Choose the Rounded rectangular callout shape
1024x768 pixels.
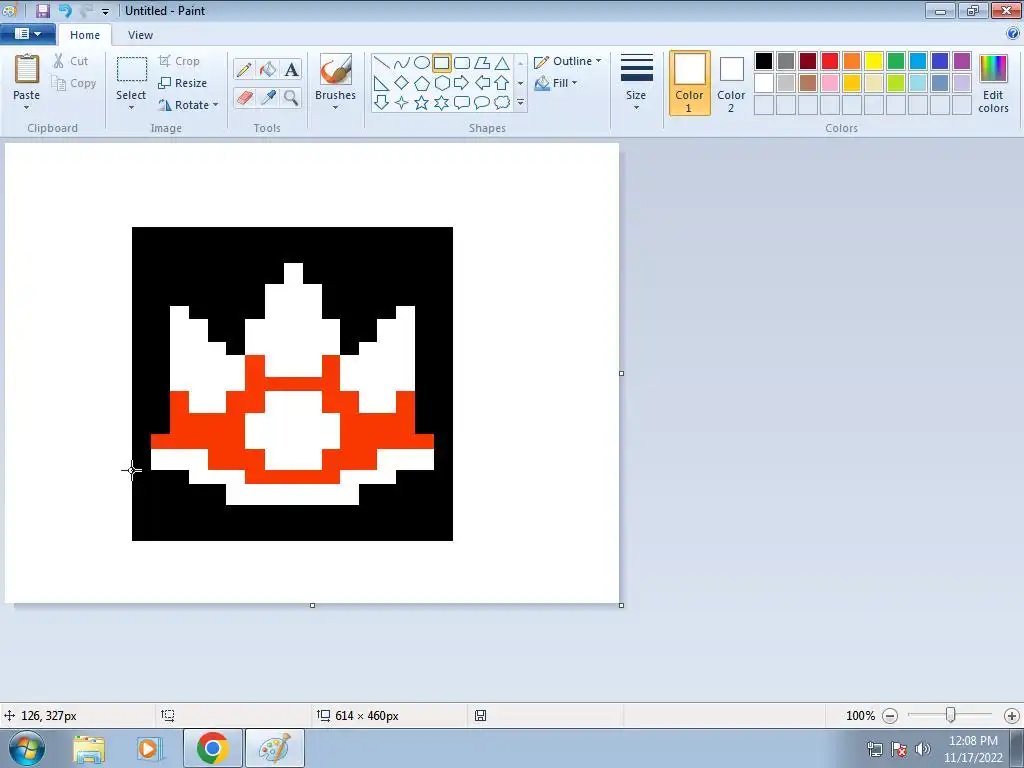(x=462, y=103)
